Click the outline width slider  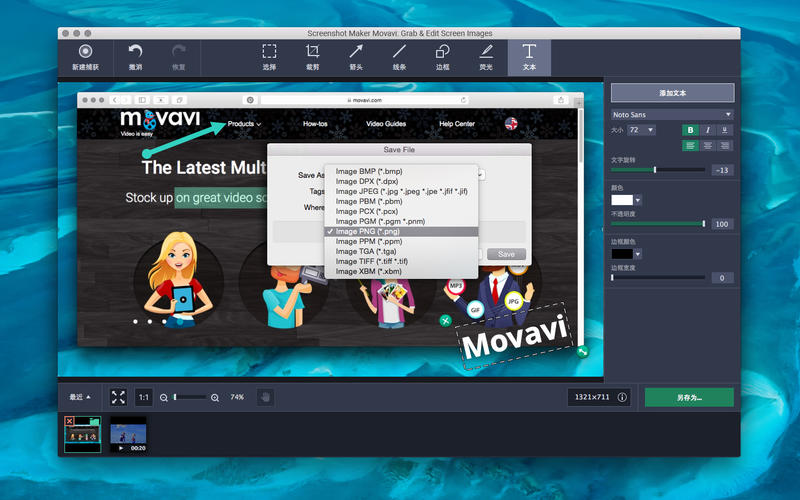(658, 278)
